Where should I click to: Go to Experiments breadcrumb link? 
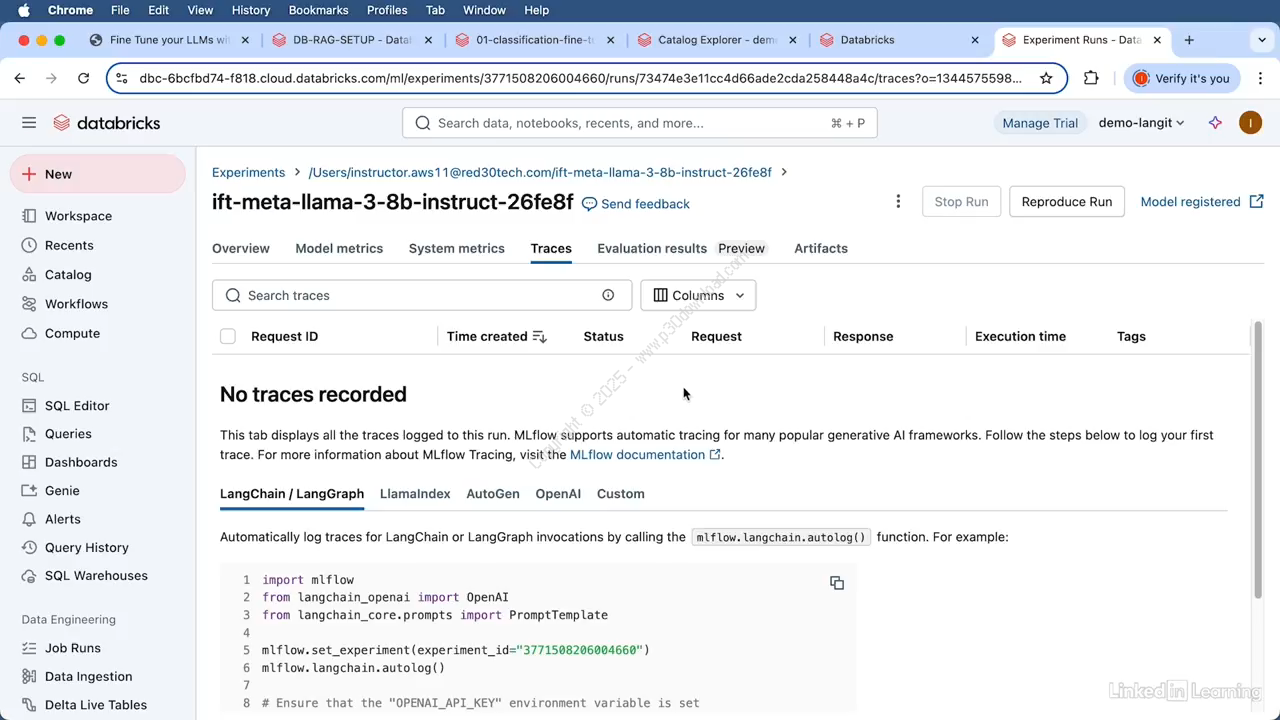point(248,172)
